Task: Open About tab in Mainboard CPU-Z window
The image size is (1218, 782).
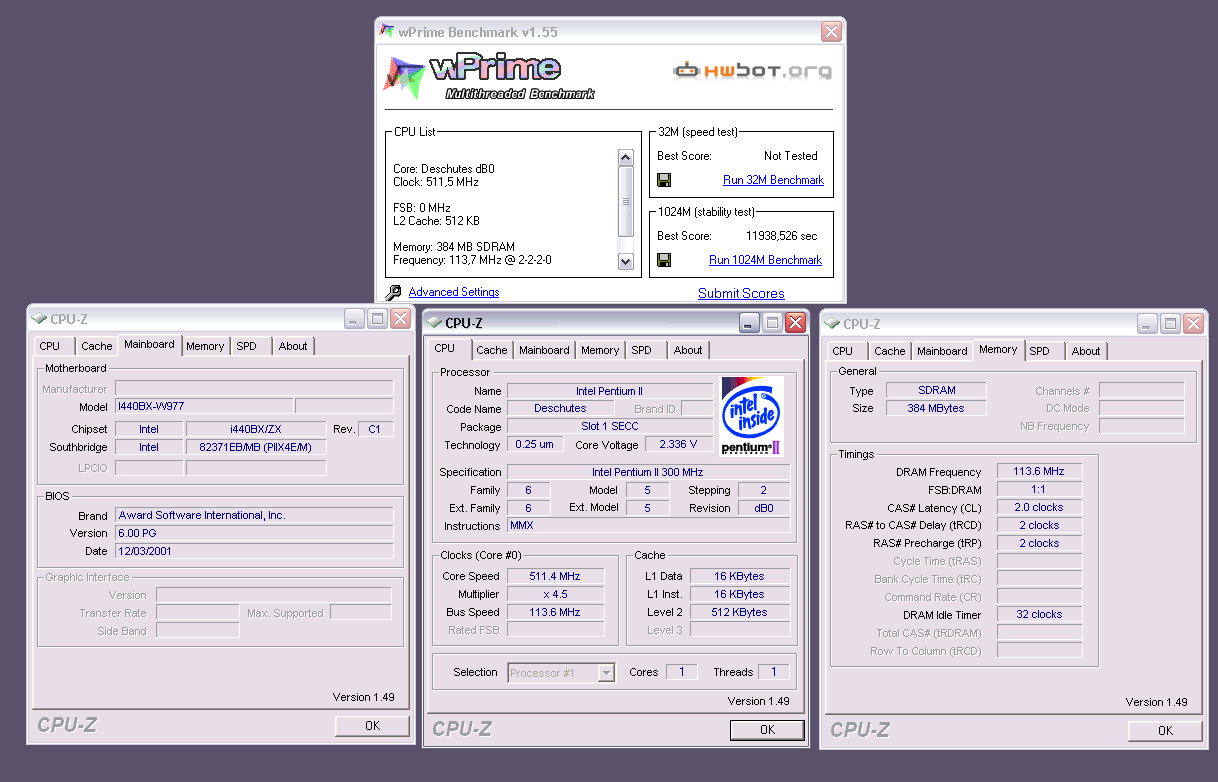Action: tap(293, 346)
